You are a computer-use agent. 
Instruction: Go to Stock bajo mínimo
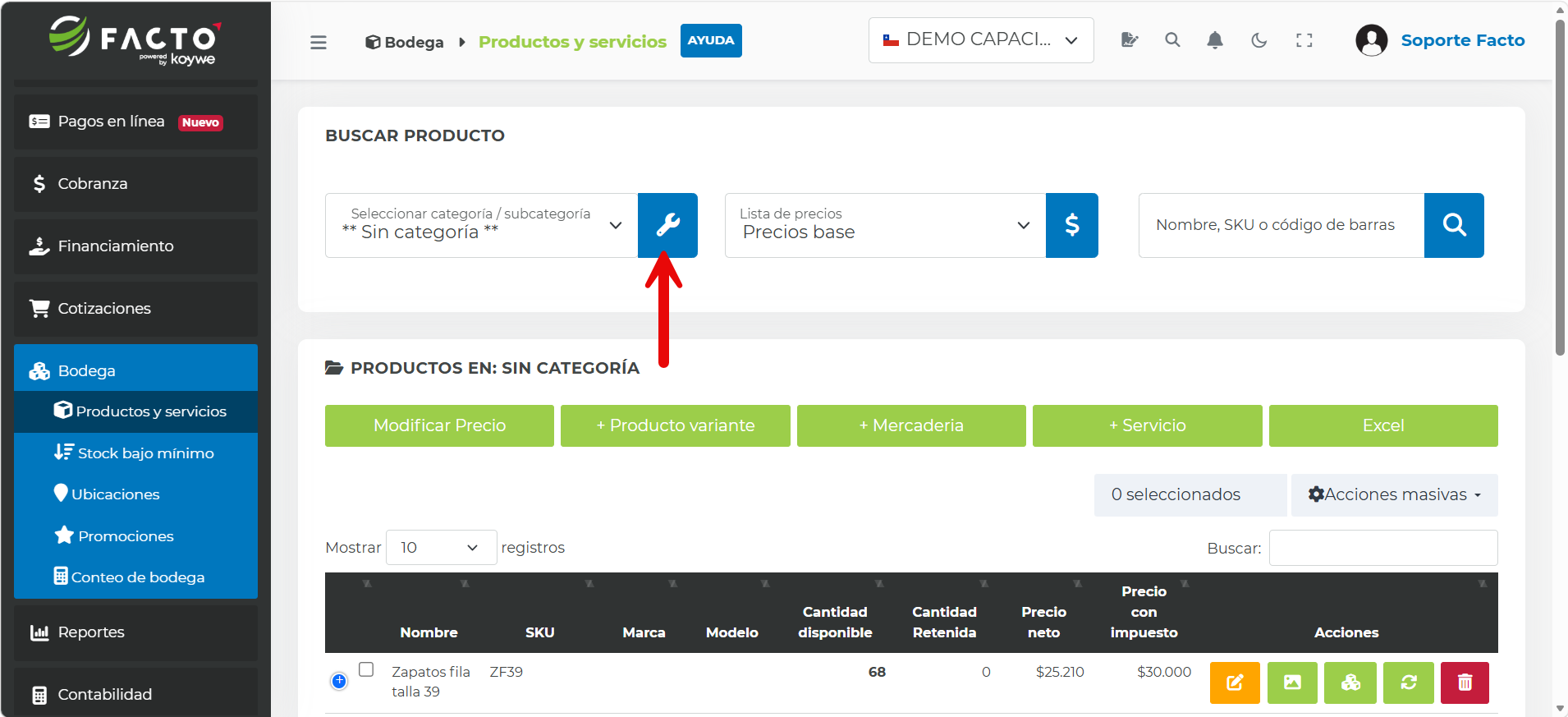(x=135, y=453)
